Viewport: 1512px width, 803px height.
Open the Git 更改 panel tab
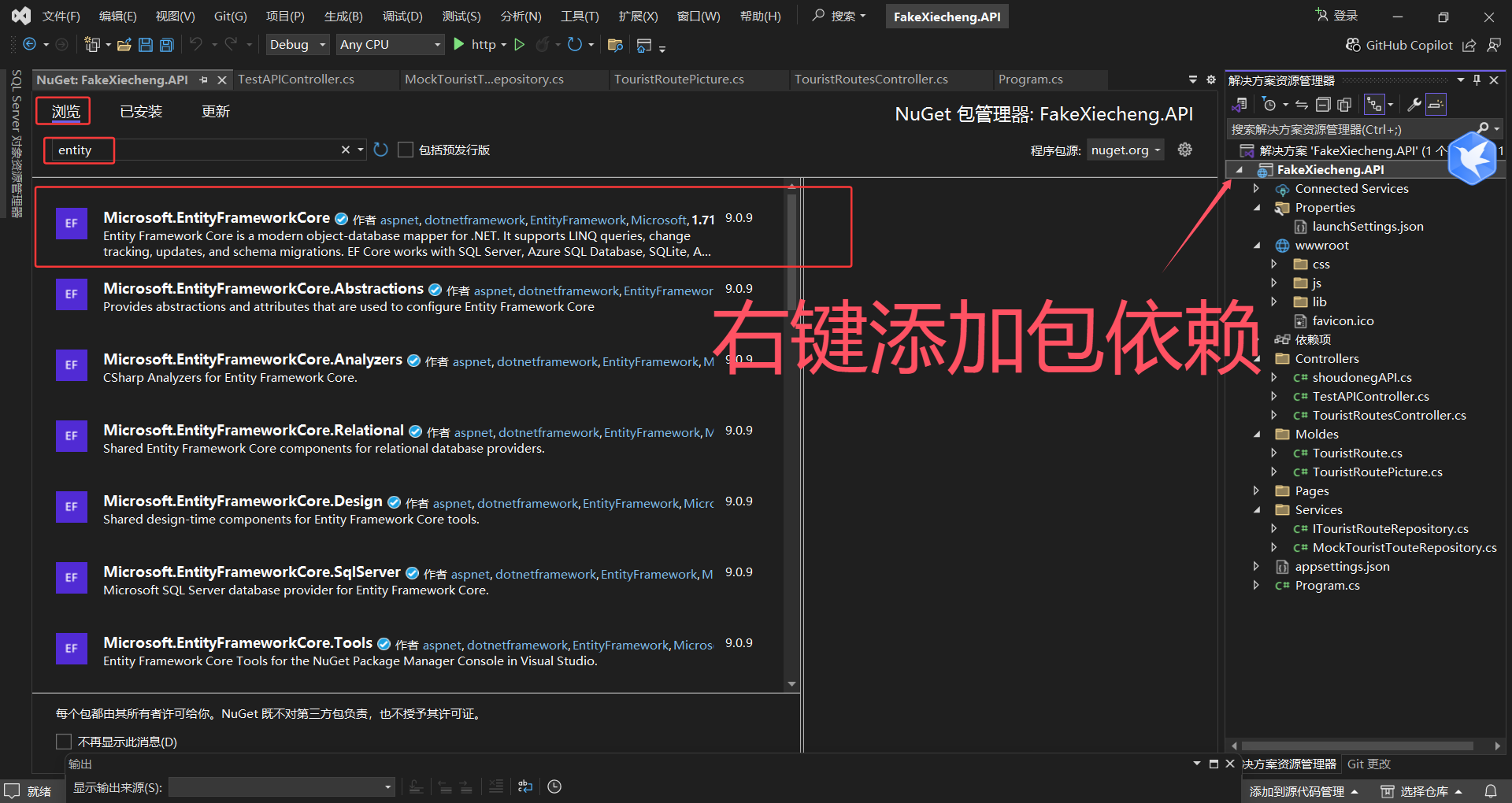pos(1369,764)
